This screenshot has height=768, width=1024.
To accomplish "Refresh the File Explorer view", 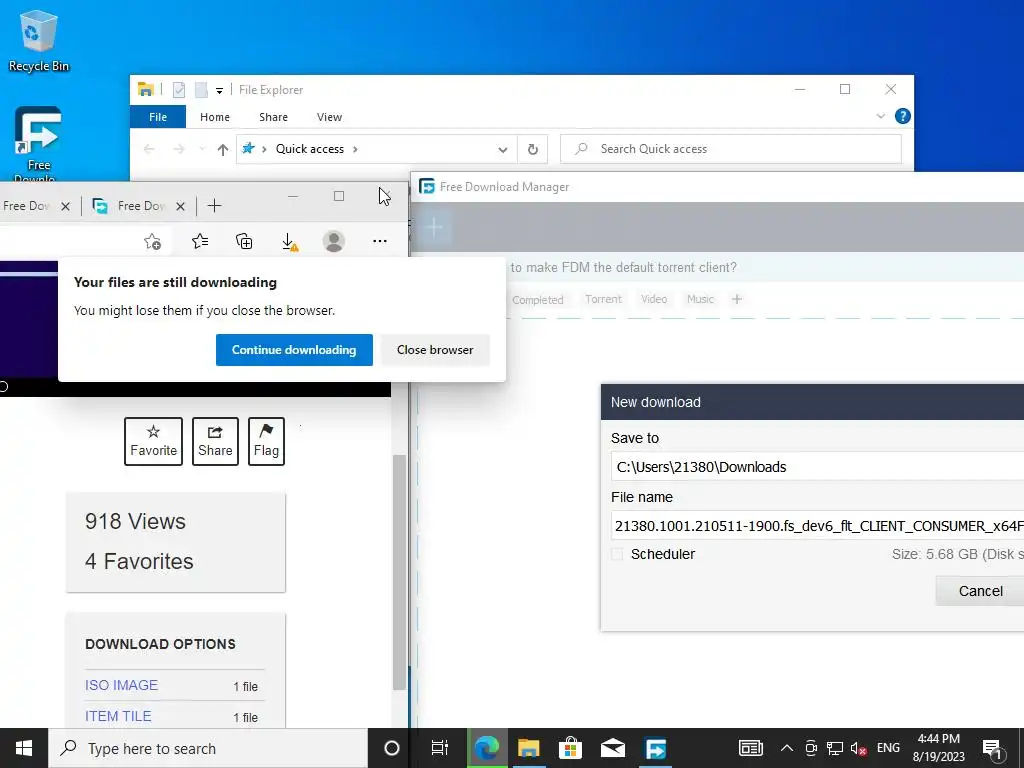I will [533, 150].
